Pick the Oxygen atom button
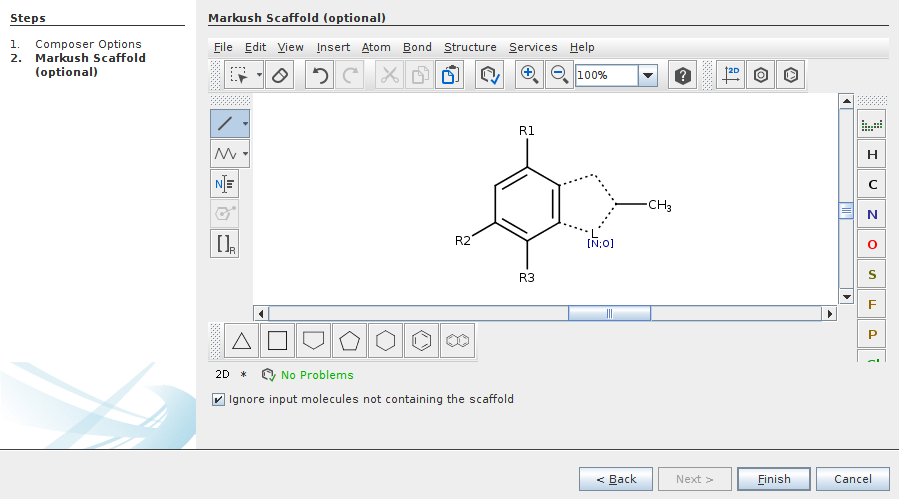This screenshot has height=499, width=899. pyautogui.click(x=872, y=245)
